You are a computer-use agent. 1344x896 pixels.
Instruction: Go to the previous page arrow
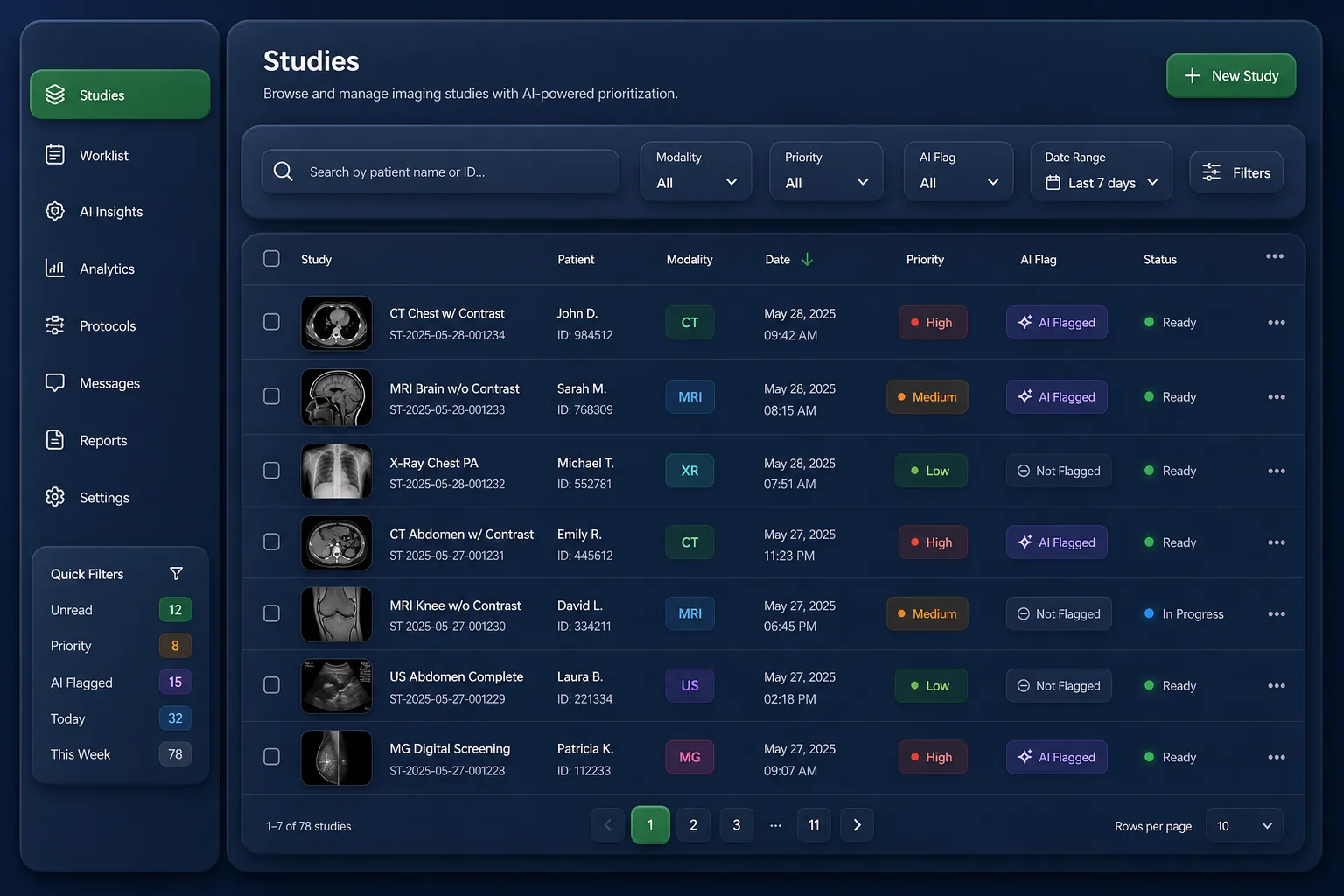[x=608, y=825]
